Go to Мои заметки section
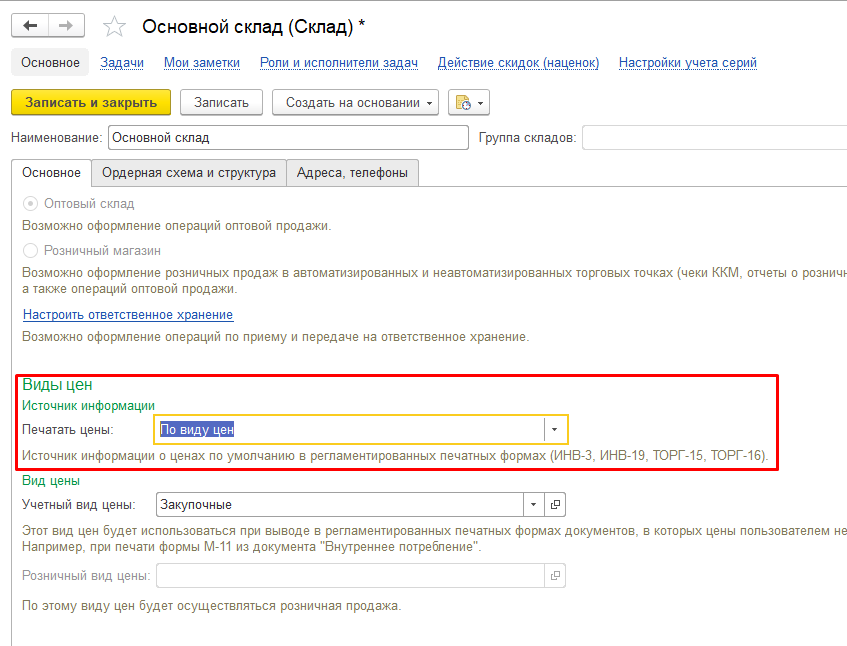This screenshot has width=847, height=646. click(x=202, y=62)
